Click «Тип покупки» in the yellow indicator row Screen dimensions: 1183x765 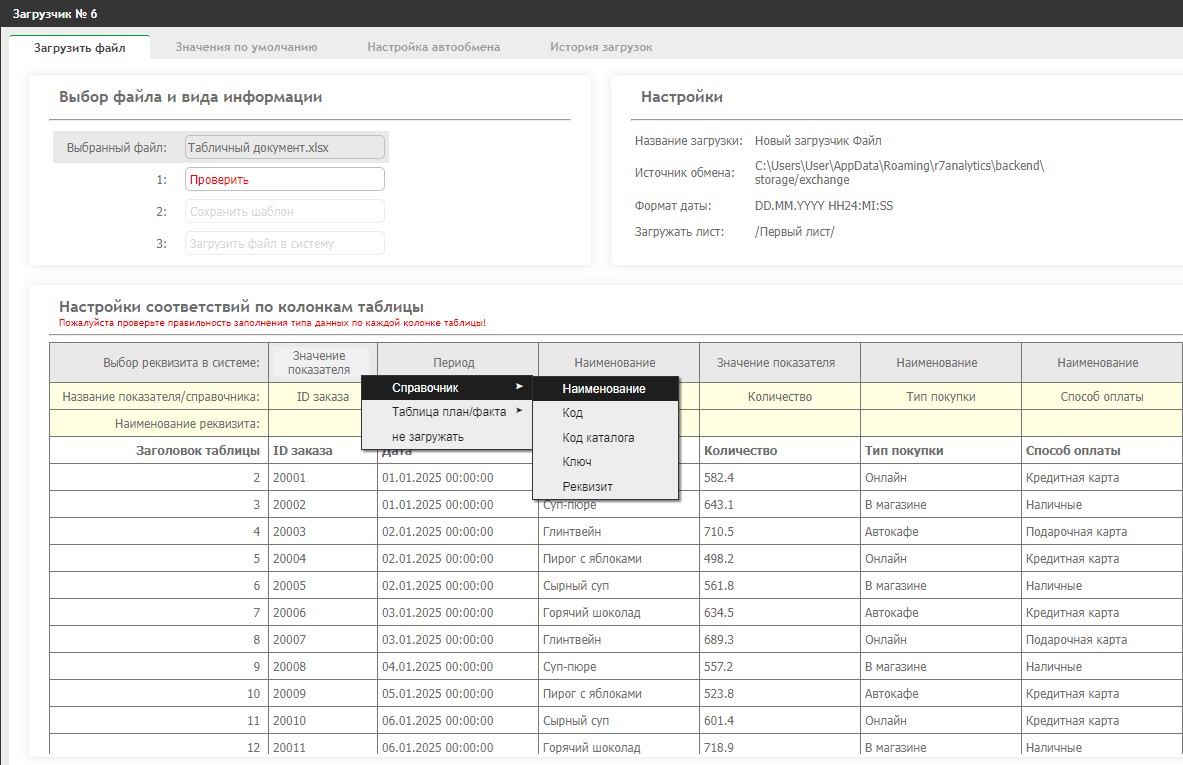pyautogui.click(x=941, y=397)
